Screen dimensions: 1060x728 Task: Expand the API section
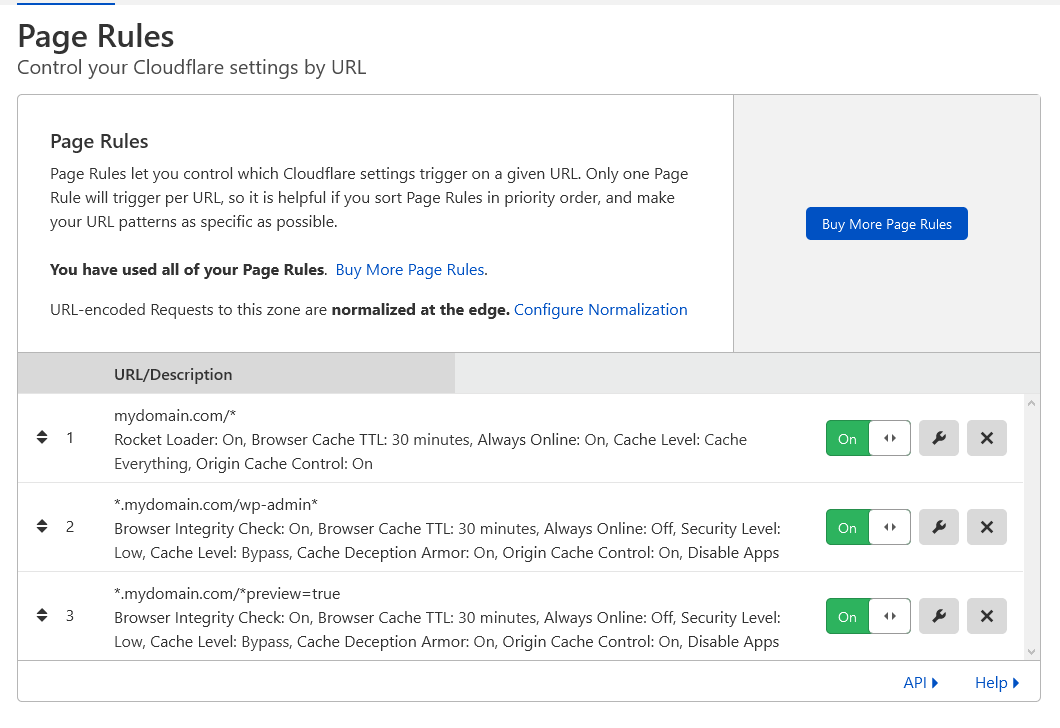pos(920,683)
